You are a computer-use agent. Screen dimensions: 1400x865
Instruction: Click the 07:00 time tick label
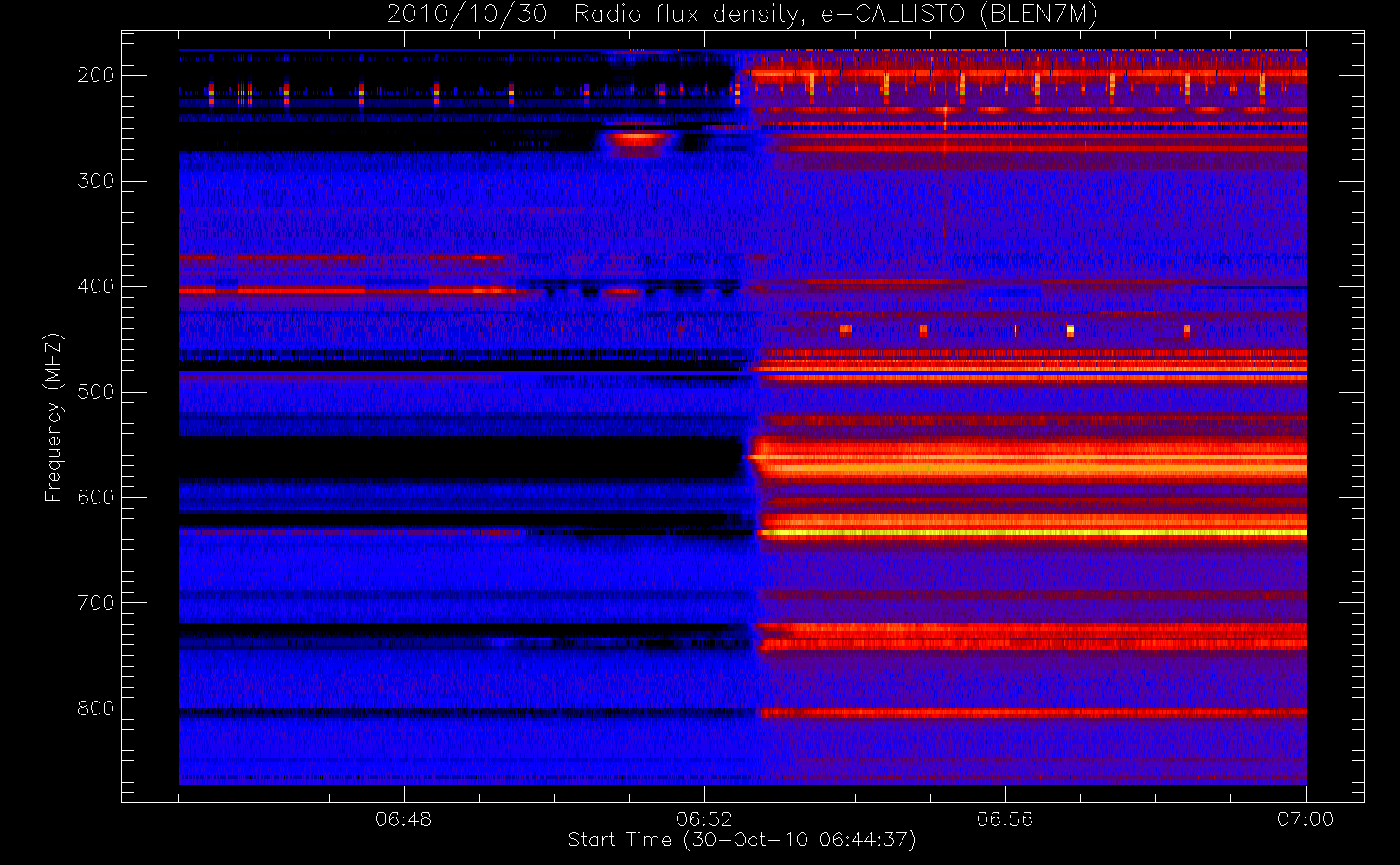1305,819
